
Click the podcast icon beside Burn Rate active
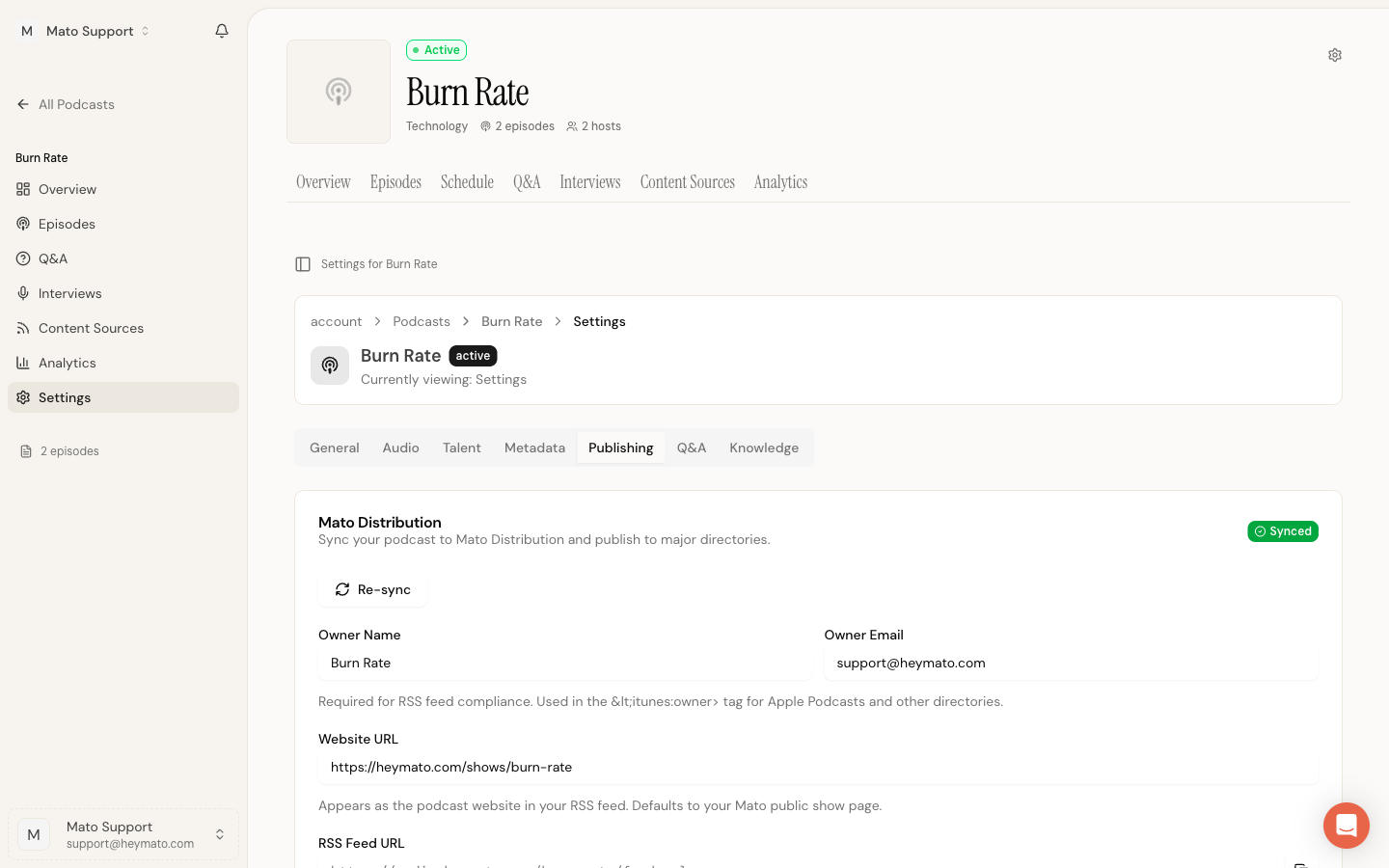(330, 366)
